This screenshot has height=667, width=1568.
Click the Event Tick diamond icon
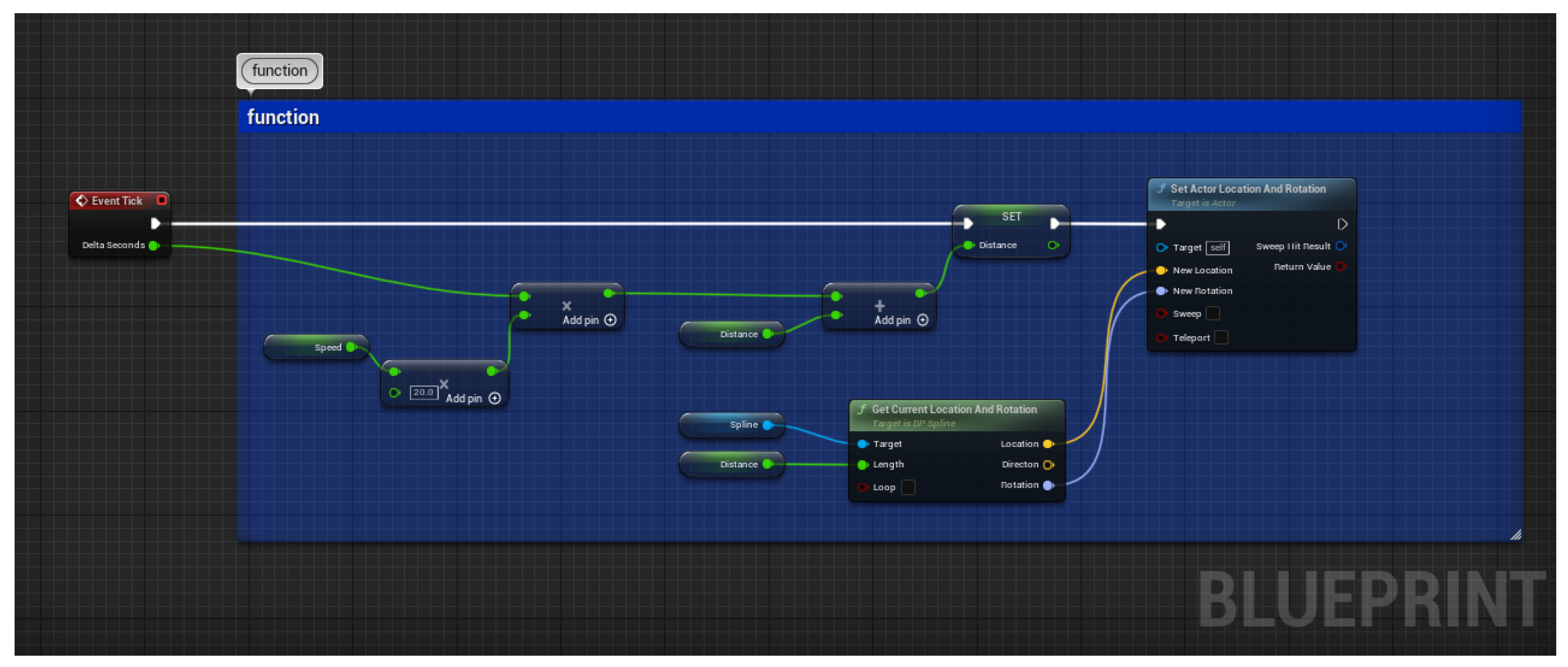point(81,201)
